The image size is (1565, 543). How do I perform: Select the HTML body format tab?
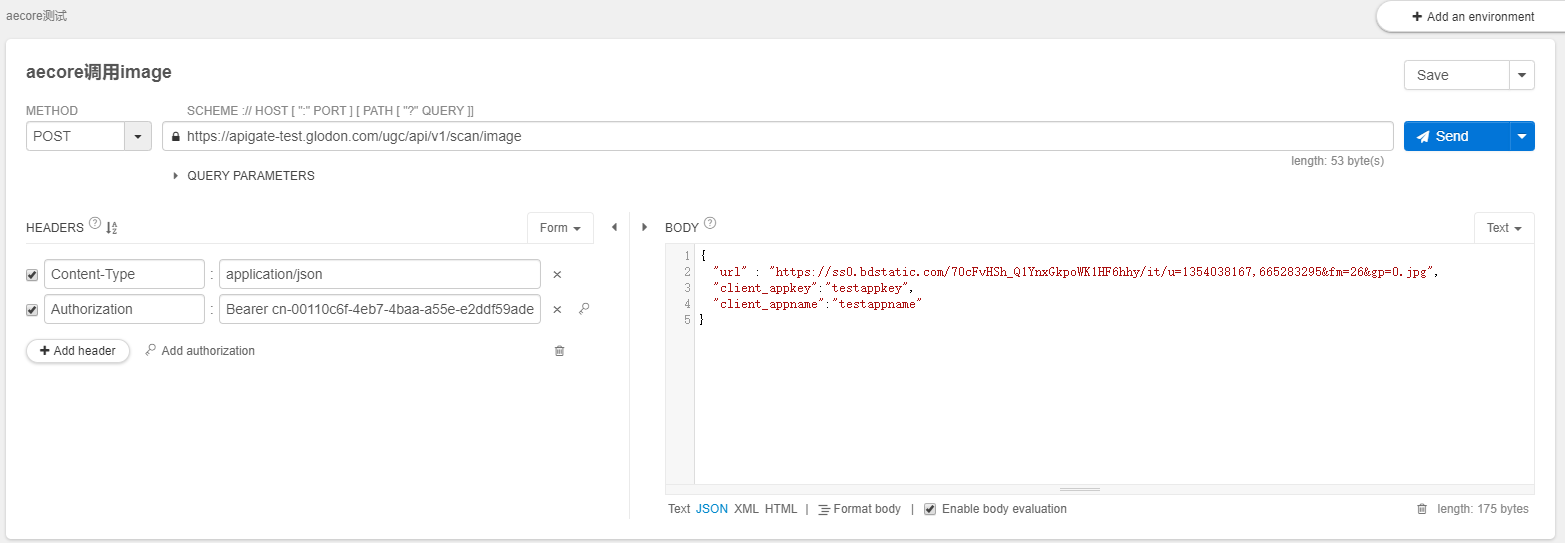(x=781, y=509)
